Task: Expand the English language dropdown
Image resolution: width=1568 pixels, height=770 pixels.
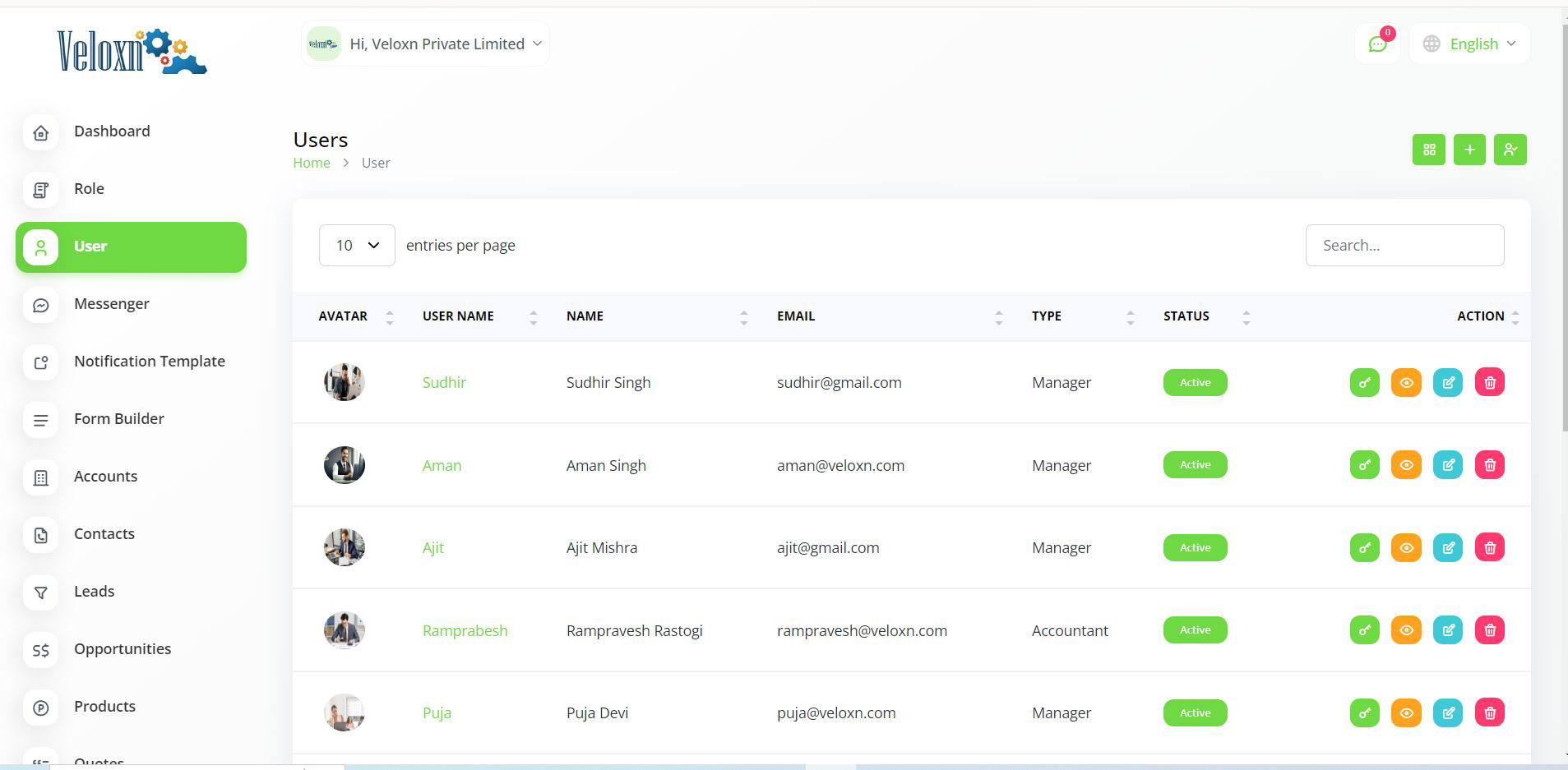Action: pyautogui.click(x=1470, y=44)
